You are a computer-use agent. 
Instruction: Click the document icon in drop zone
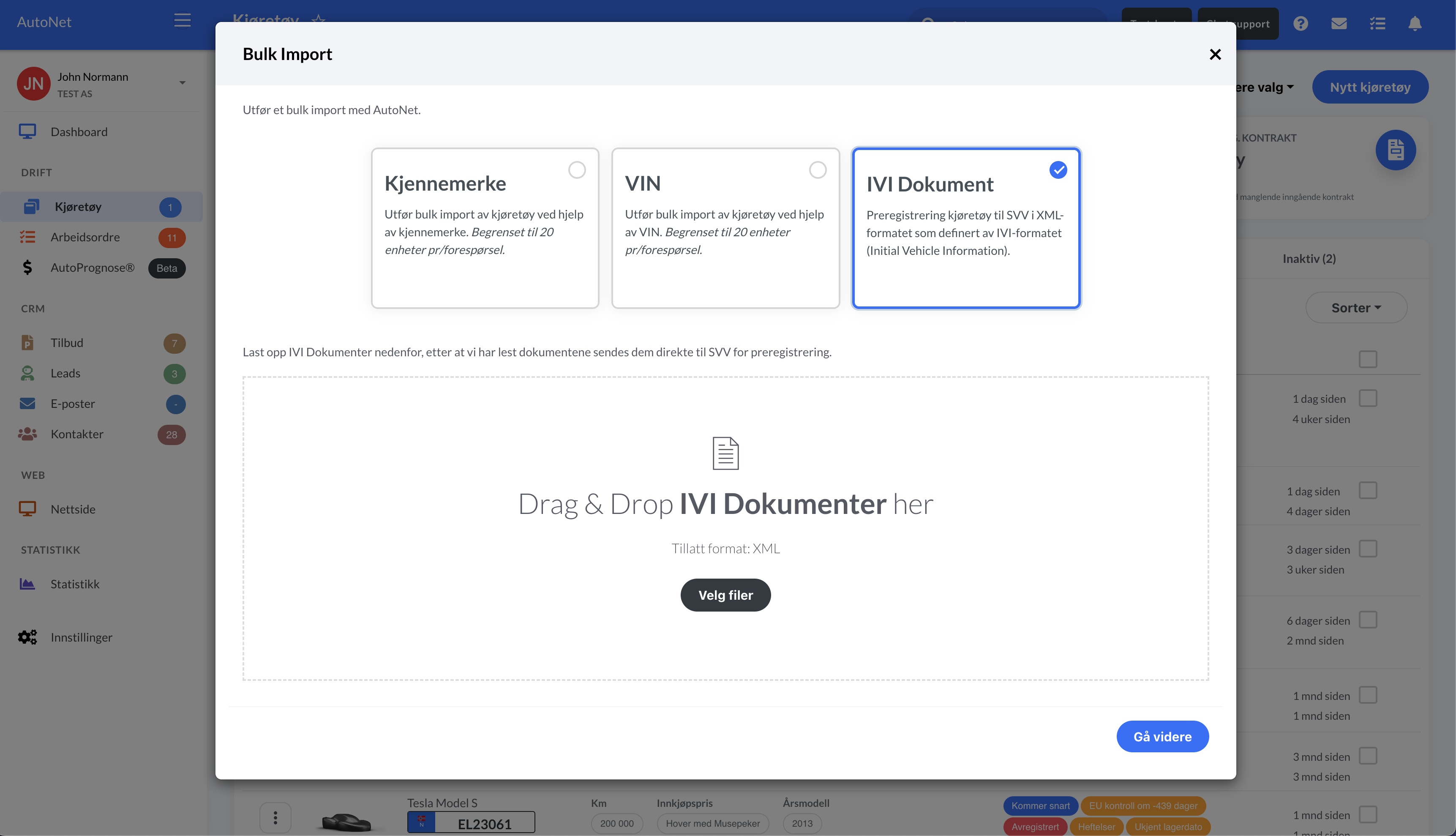[x=725, y=453]
